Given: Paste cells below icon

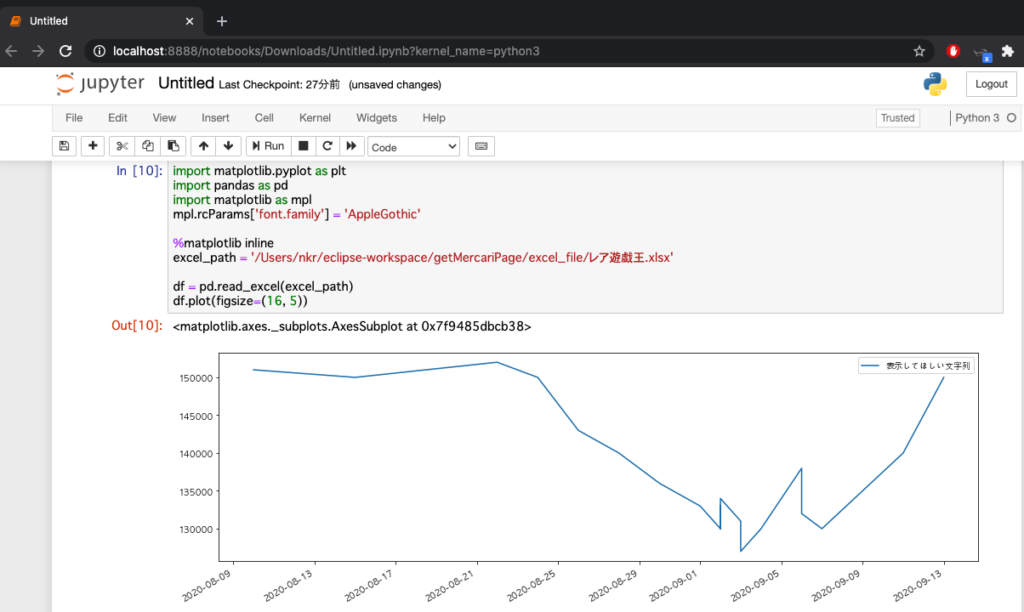Looking at the screenshot, I should [x=173, y=146].
